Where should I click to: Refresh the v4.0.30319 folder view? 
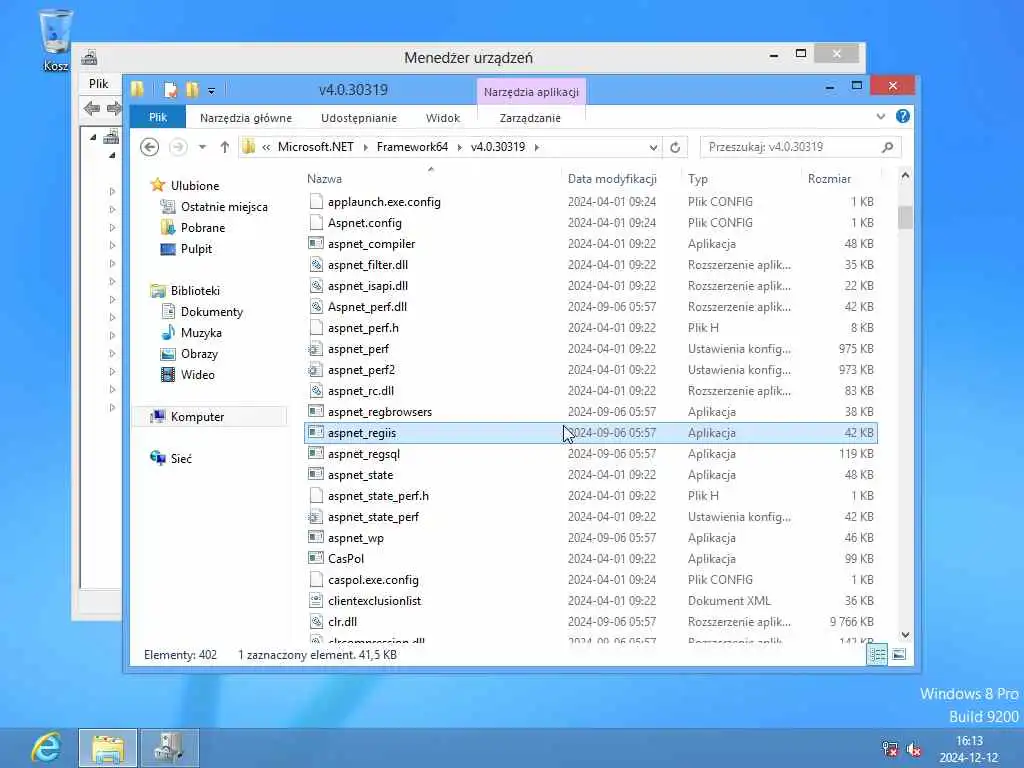675,147
